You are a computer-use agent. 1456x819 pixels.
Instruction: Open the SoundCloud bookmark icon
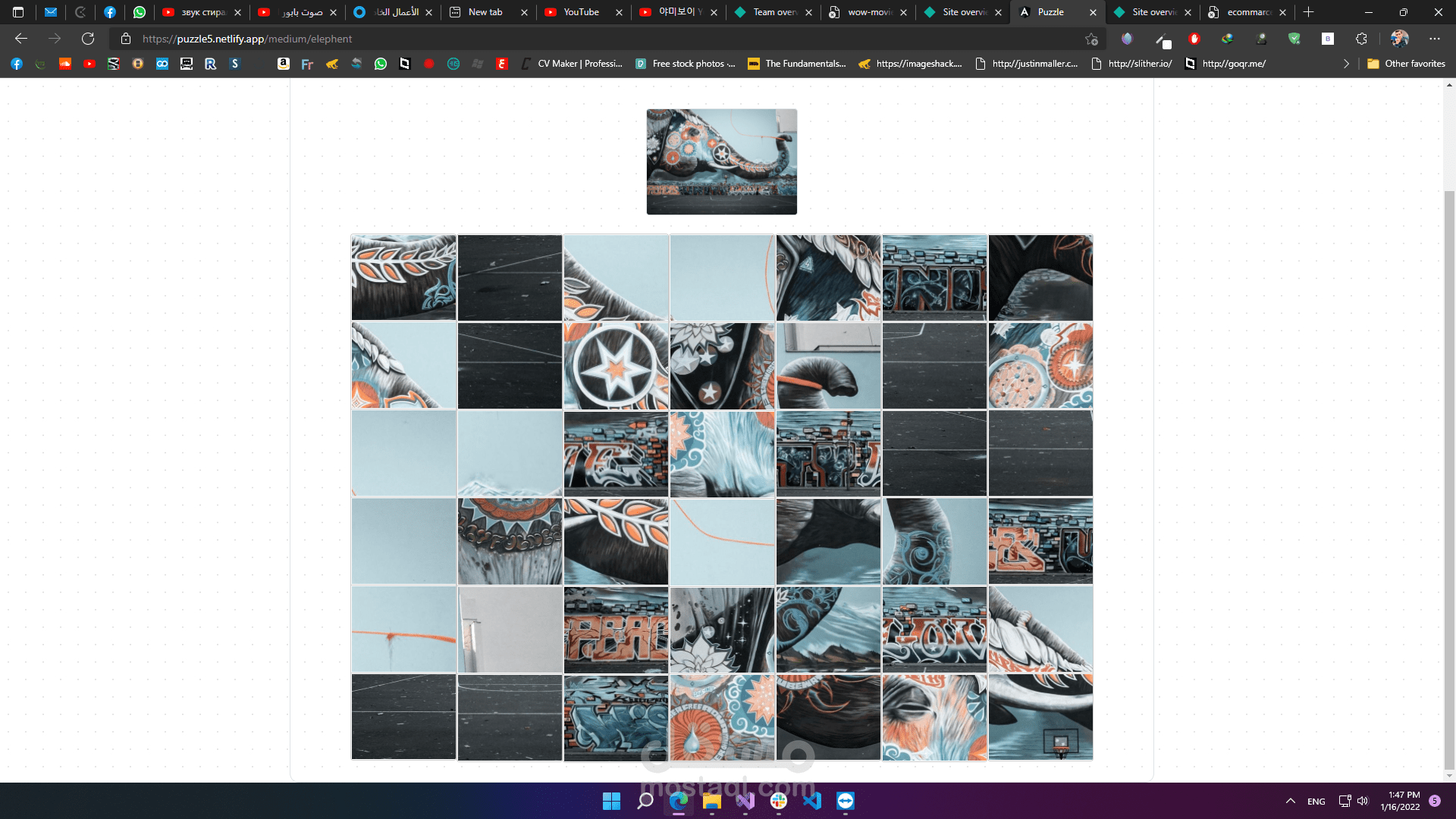(65, 64)
